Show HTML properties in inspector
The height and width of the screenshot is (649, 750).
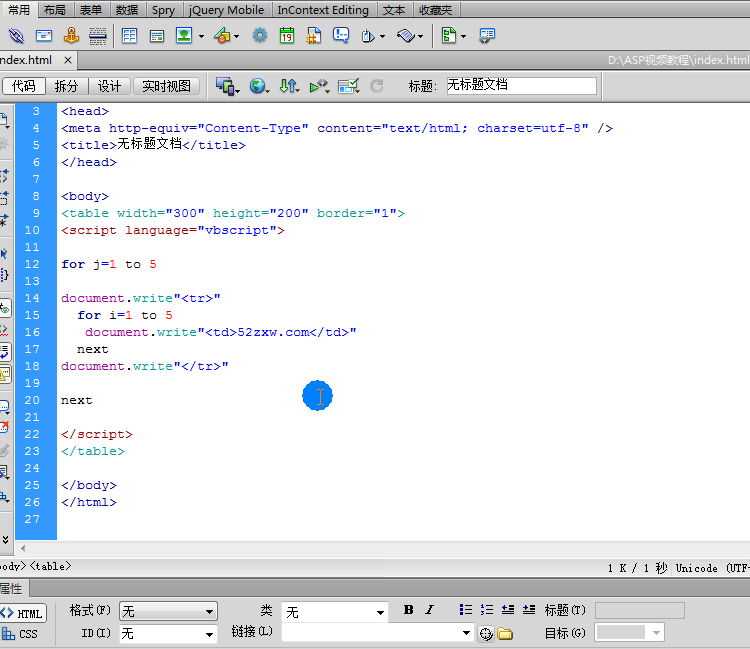click(23, 613)
